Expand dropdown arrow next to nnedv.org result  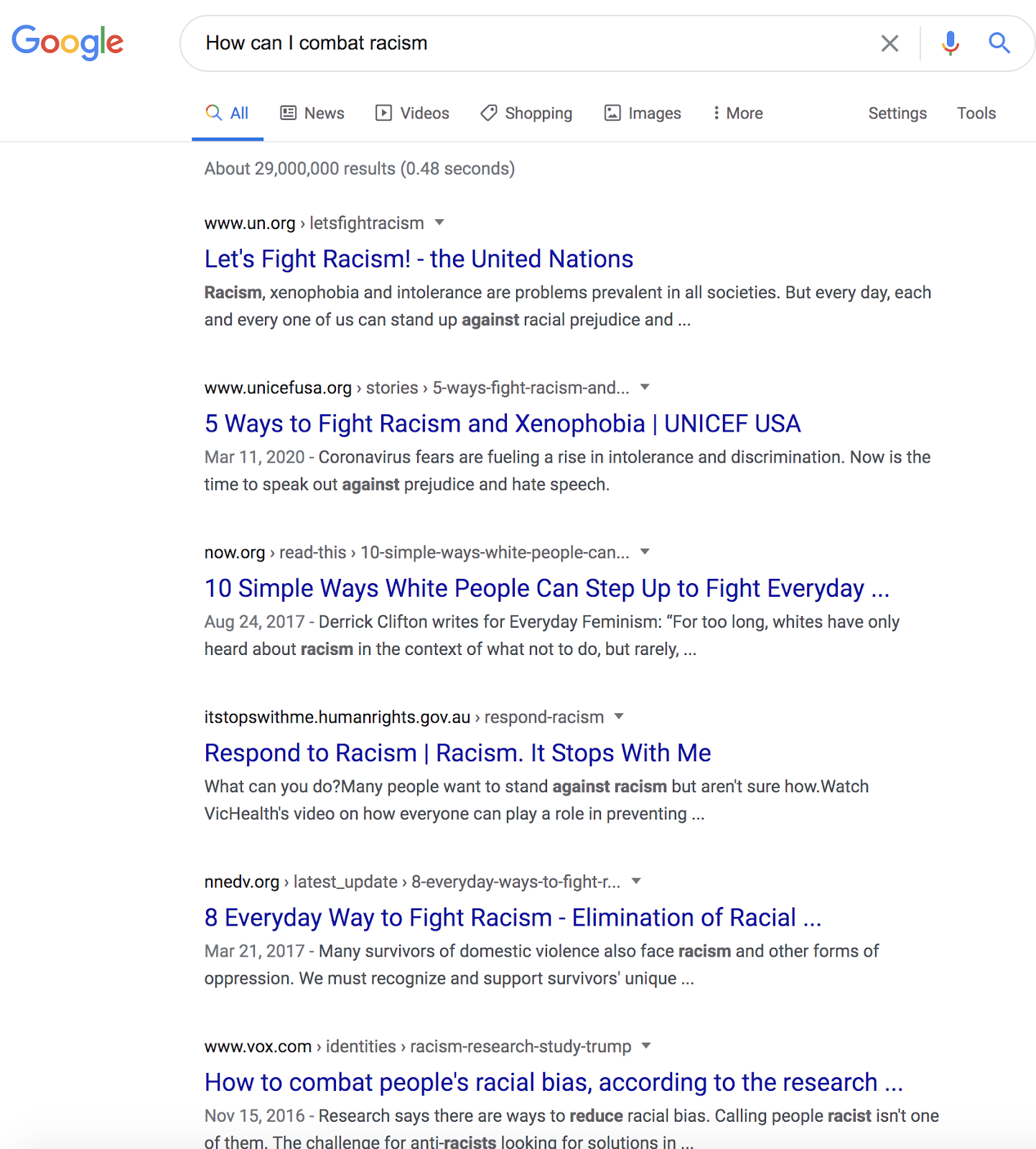[636, 881]
